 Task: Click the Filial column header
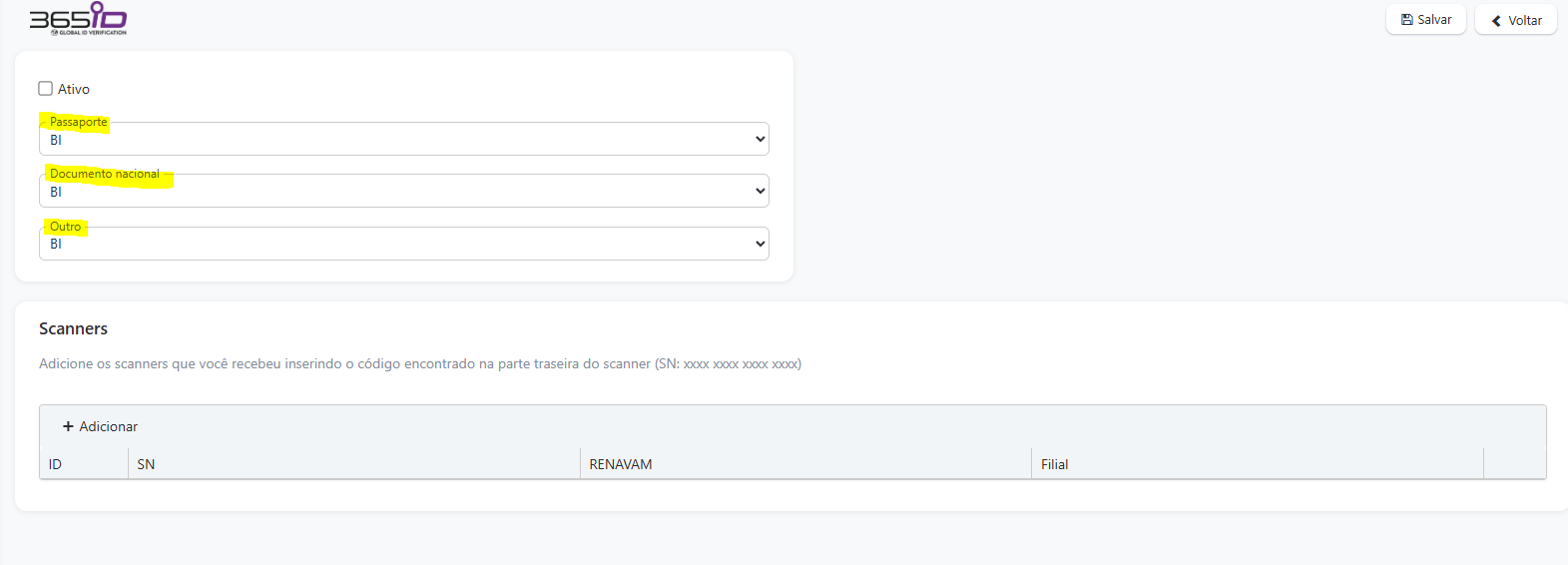tap(1055, 464)
